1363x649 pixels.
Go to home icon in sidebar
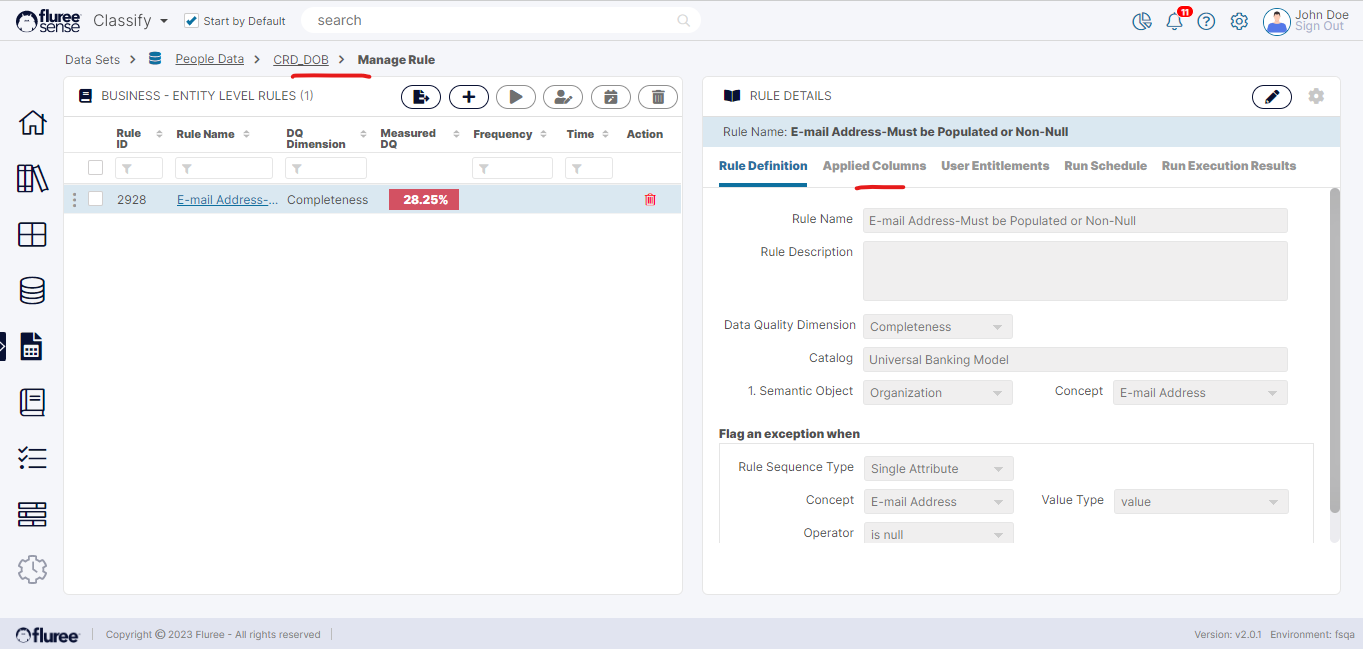[32, 123]
